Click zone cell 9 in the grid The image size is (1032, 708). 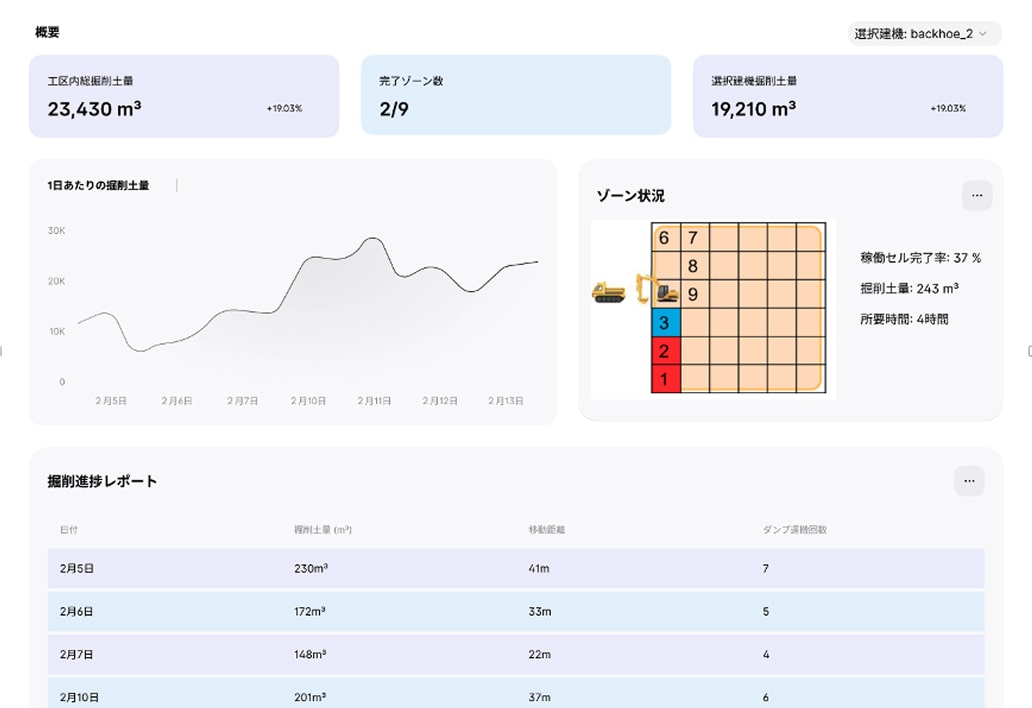coord(693,295)
